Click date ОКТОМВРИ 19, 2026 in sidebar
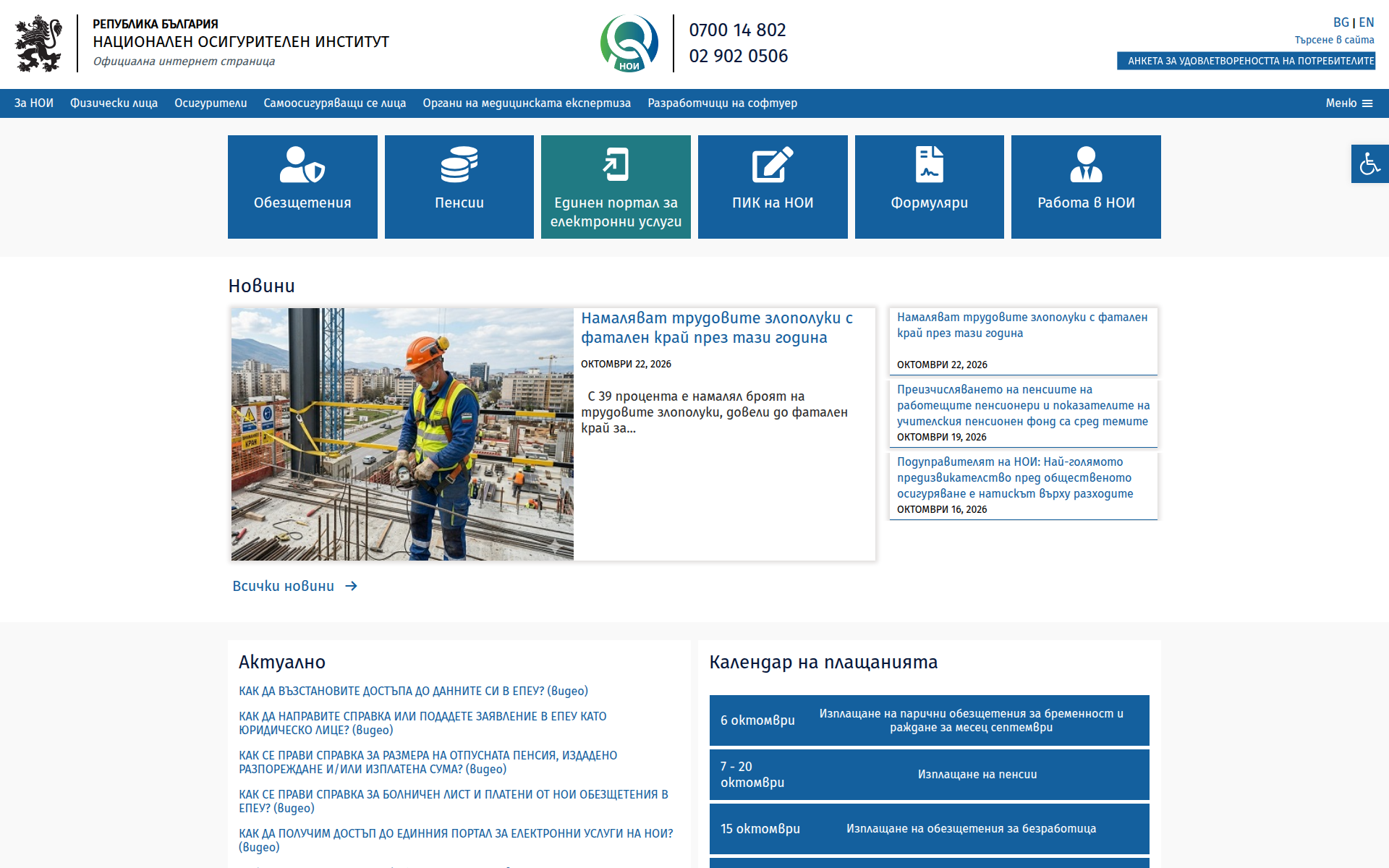 tap(941, 437)
